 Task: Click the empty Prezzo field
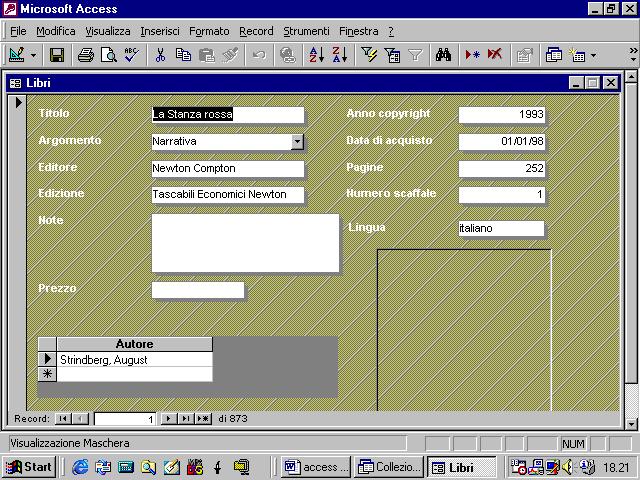pos(198,290)
